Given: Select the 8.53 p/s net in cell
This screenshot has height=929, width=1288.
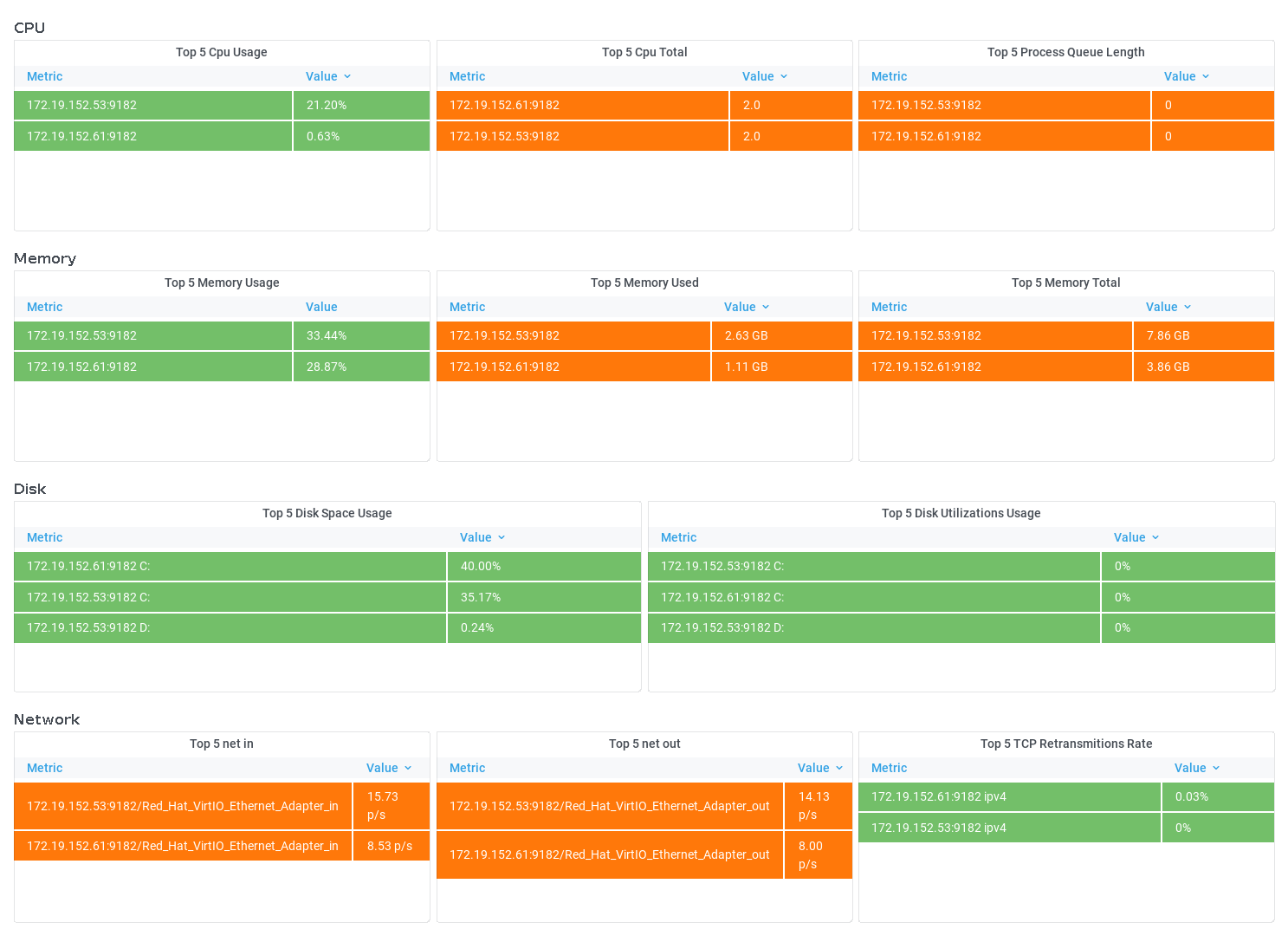Looking at the screenshot, I should 392,846.
